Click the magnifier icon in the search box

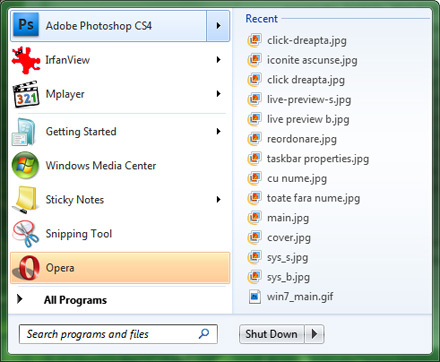click(x=204, y=333)
